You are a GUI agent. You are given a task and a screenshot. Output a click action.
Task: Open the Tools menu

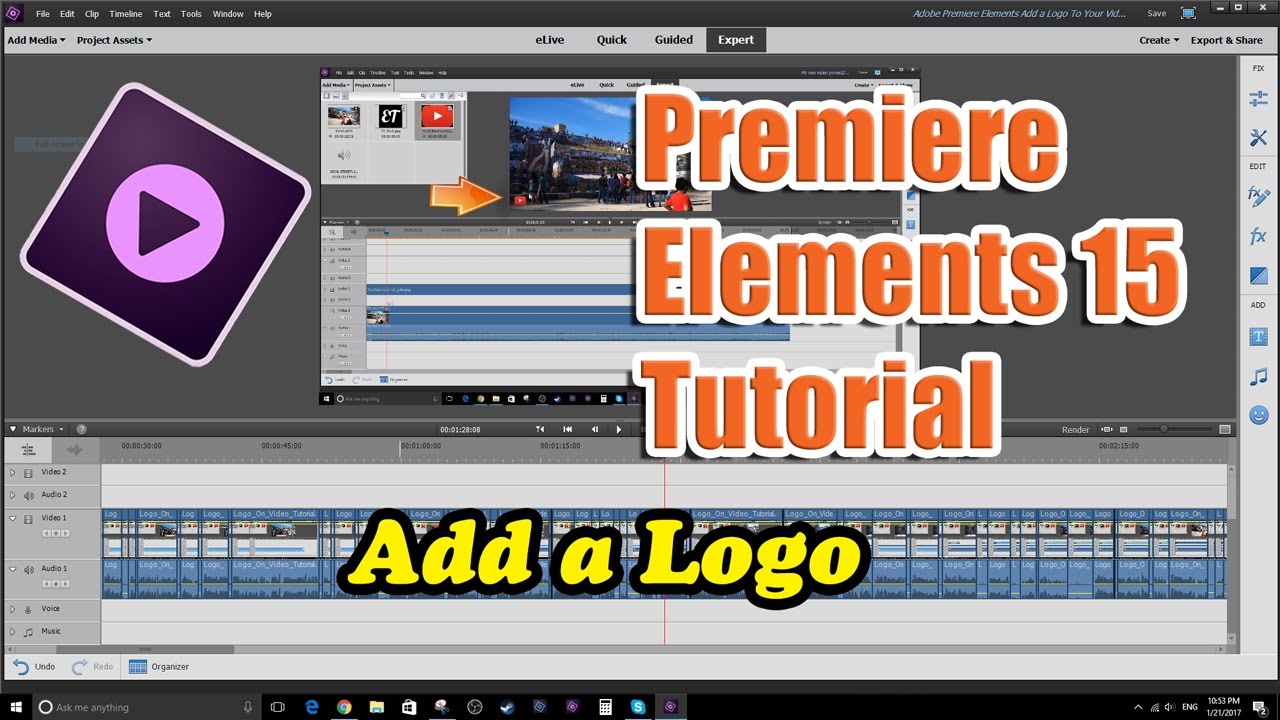pos(191,14)
